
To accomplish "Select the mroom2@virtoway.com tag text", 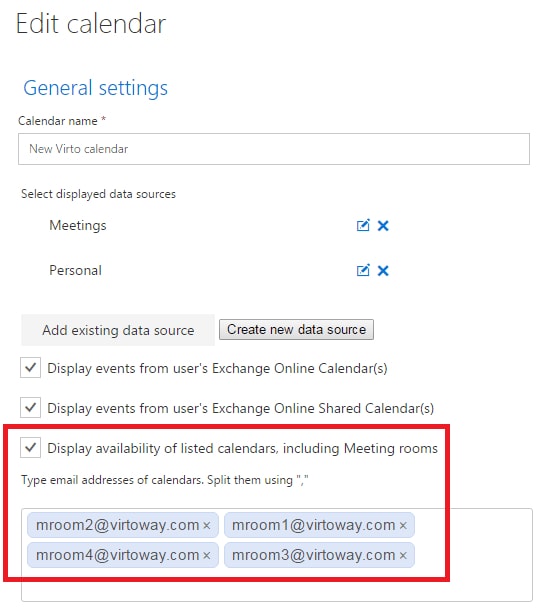I will coord(118,525).
